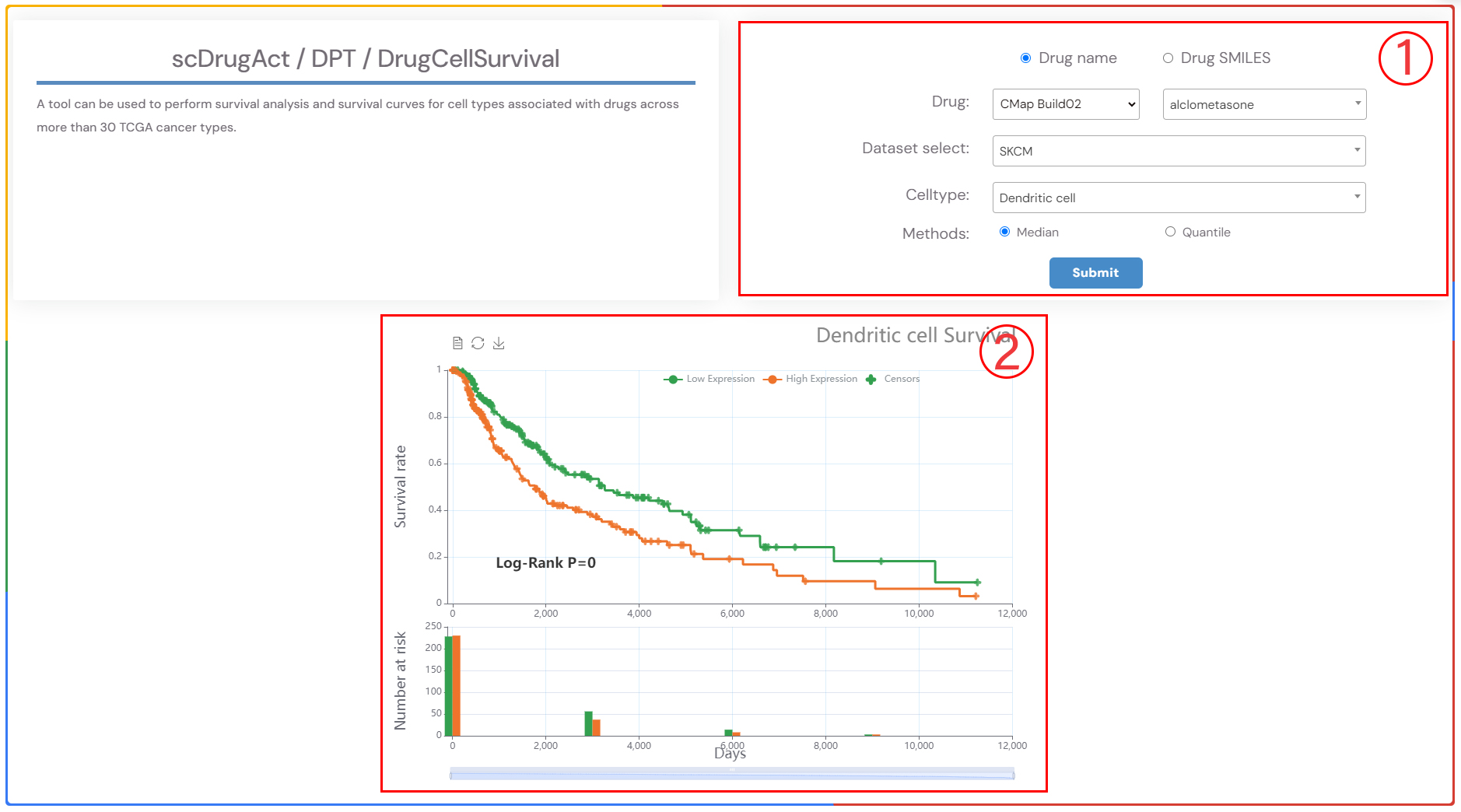This screenshot has height=812, width=1461.
Task: Expand the Dendritic cell celltype dropdown
Action: point(1178,198)
